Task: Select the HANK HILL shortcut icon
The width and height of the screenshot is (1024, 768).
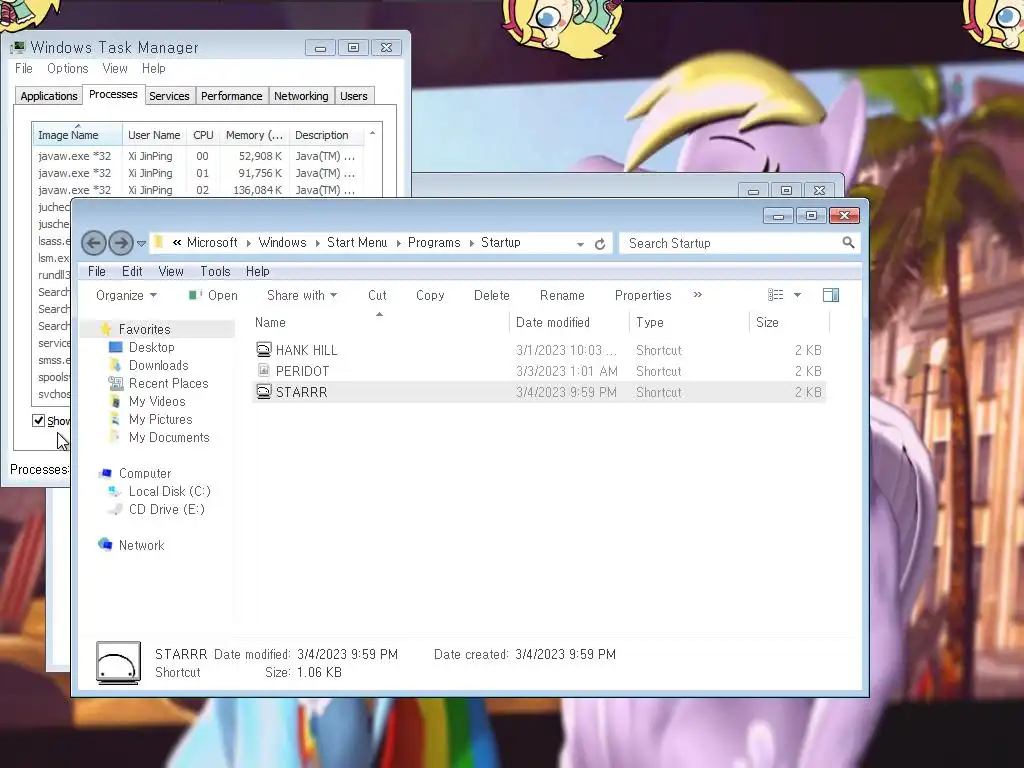Action: 263,349
